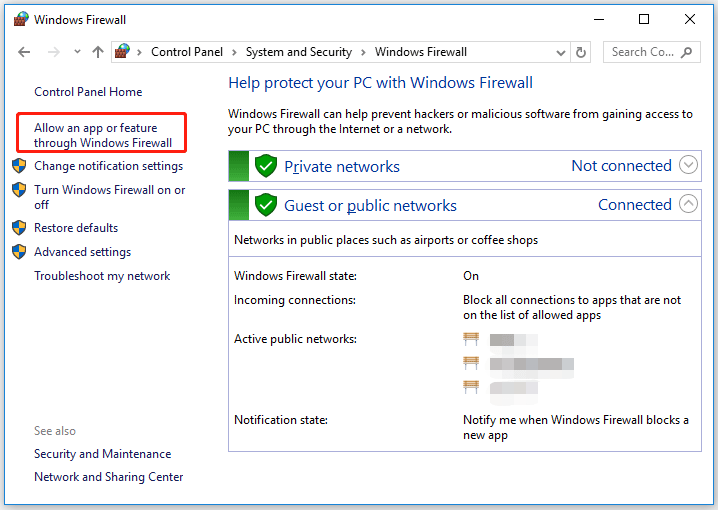718x510 pixels.
Task: Click the Connected status text
Action: 635,205
